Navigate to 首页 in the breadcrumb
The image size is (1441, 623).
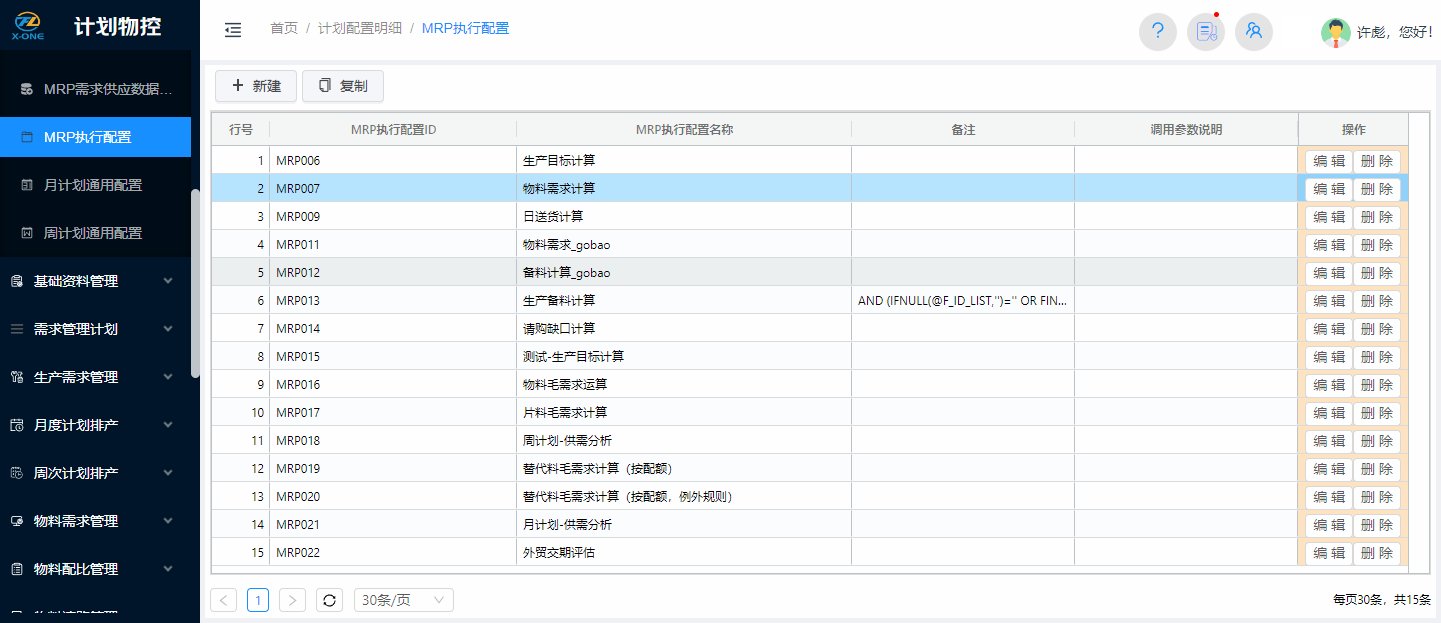click(x=284, y=29)
